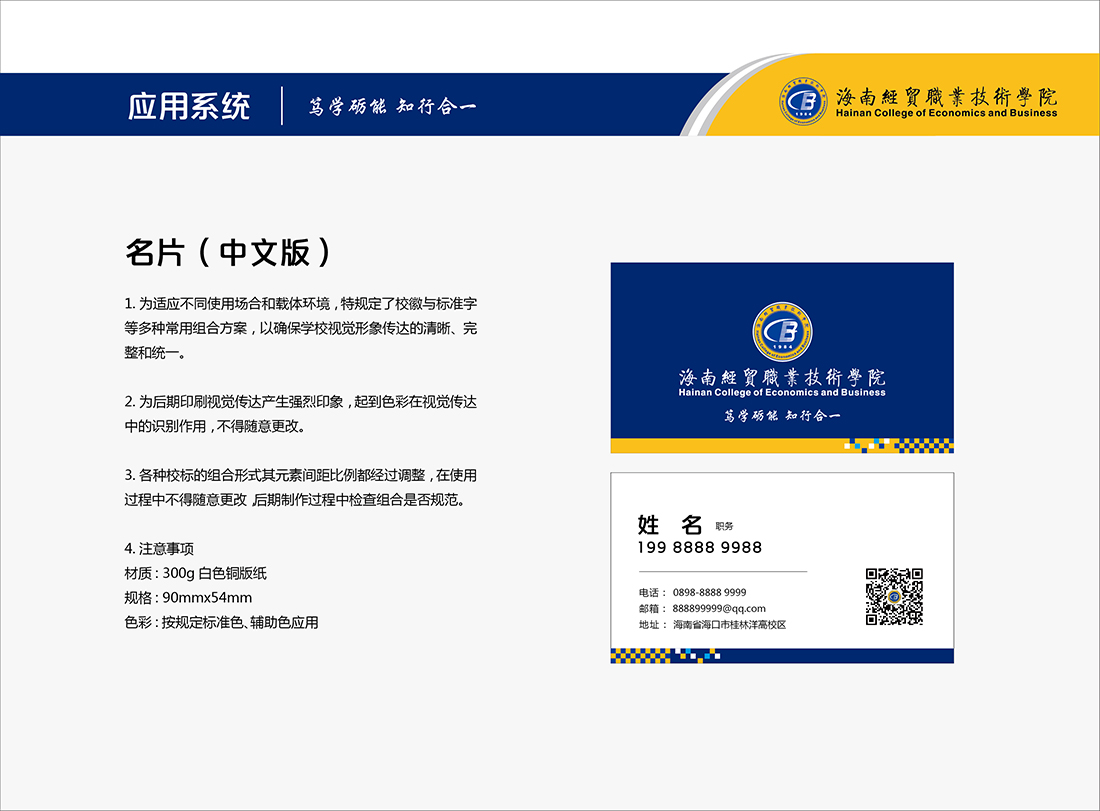The height and width of the screenshot is (811, 1100).
Task: Click the header motto 笃学砺能 知行合一
Action: 392,106
